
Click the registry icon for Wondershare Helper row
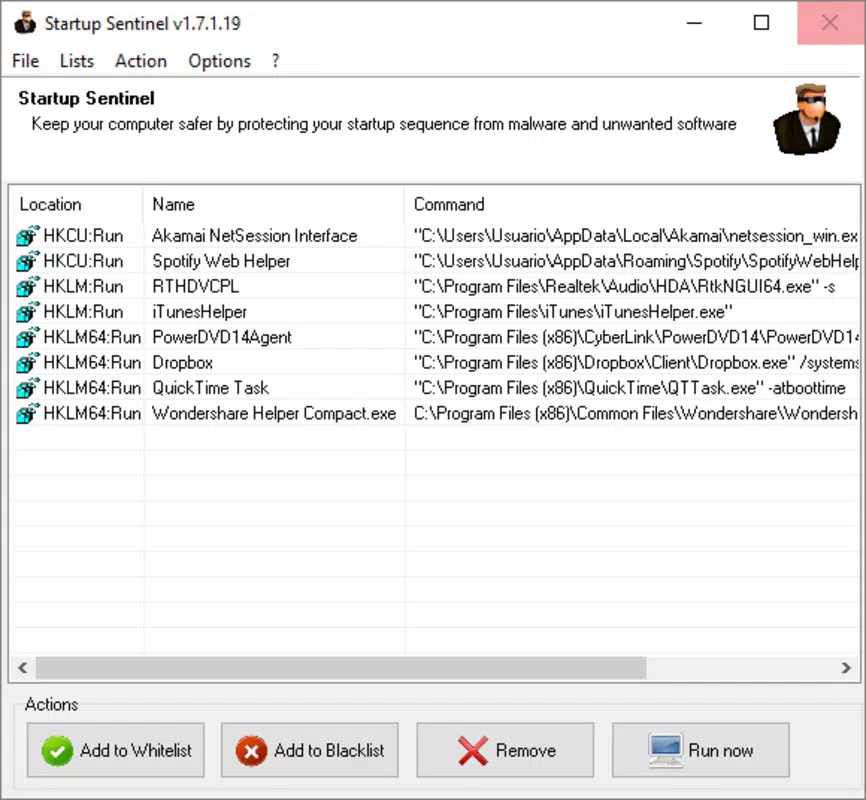[28, 413]
